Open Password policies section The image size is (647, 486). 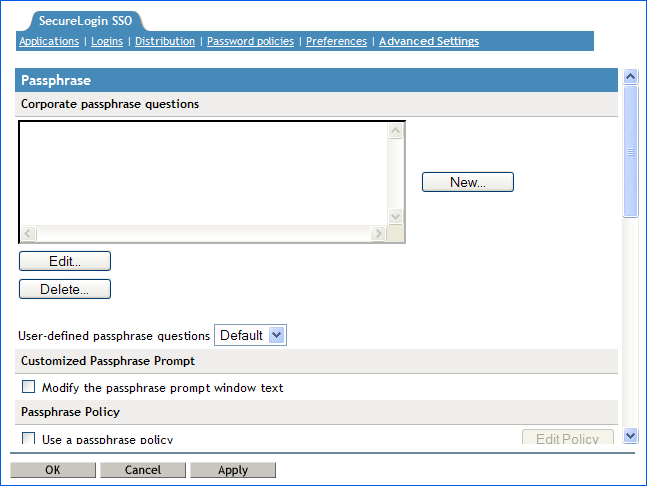pos(250,41)
